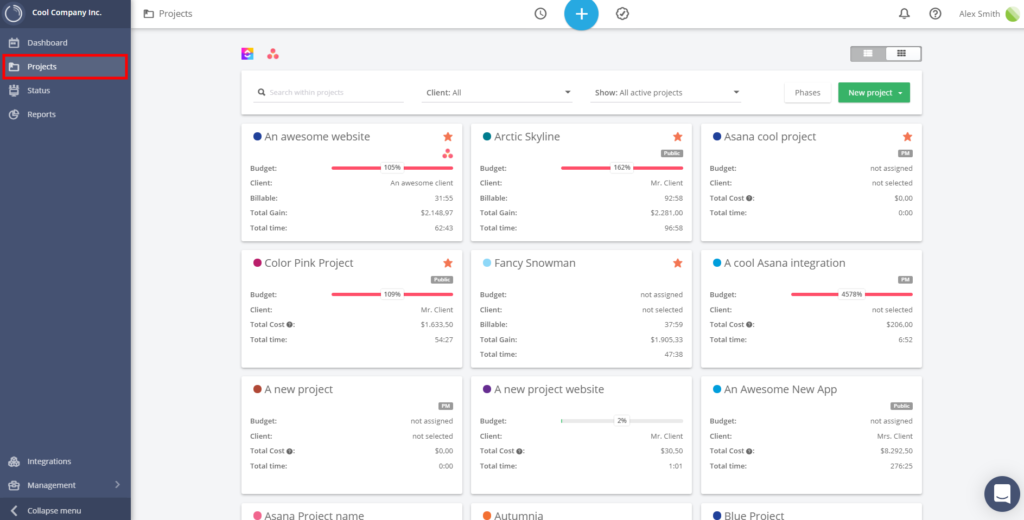Screen dimensions: 1024x520
Task: Click Asana icon on An awesome website card
Action: pos(448,154)
